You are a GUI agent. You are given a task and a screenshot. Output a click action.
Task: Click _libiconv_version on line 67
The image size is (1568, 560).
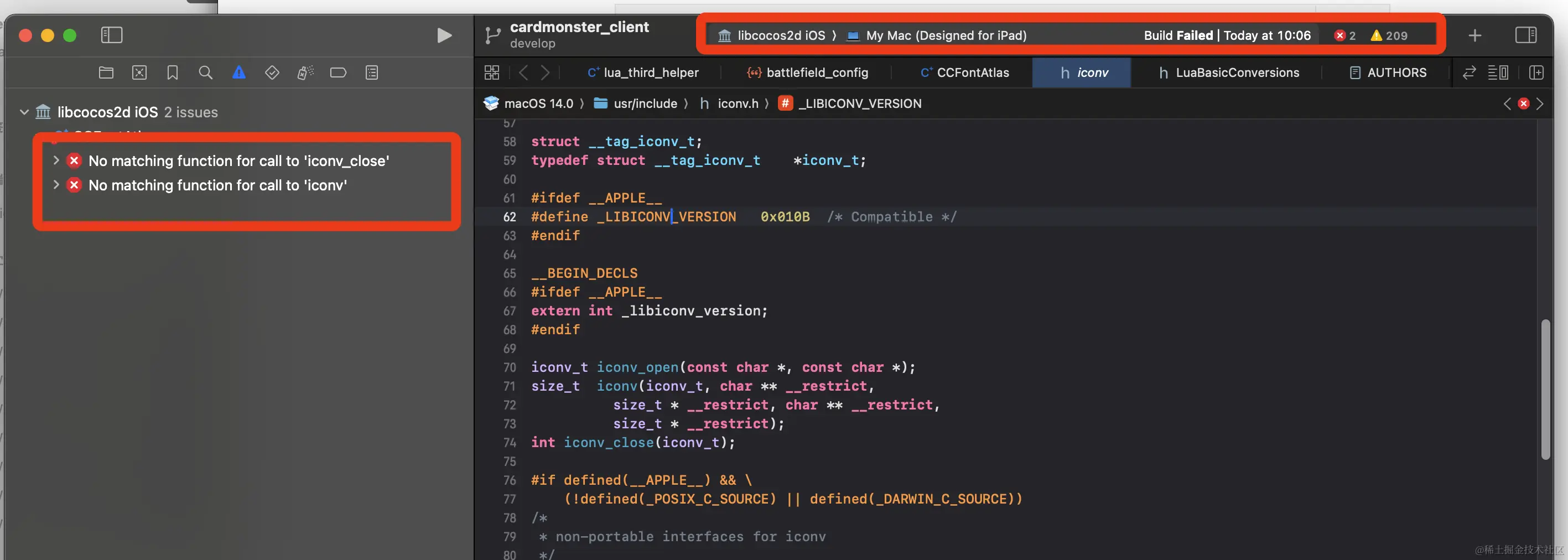[x=690, y=310]
